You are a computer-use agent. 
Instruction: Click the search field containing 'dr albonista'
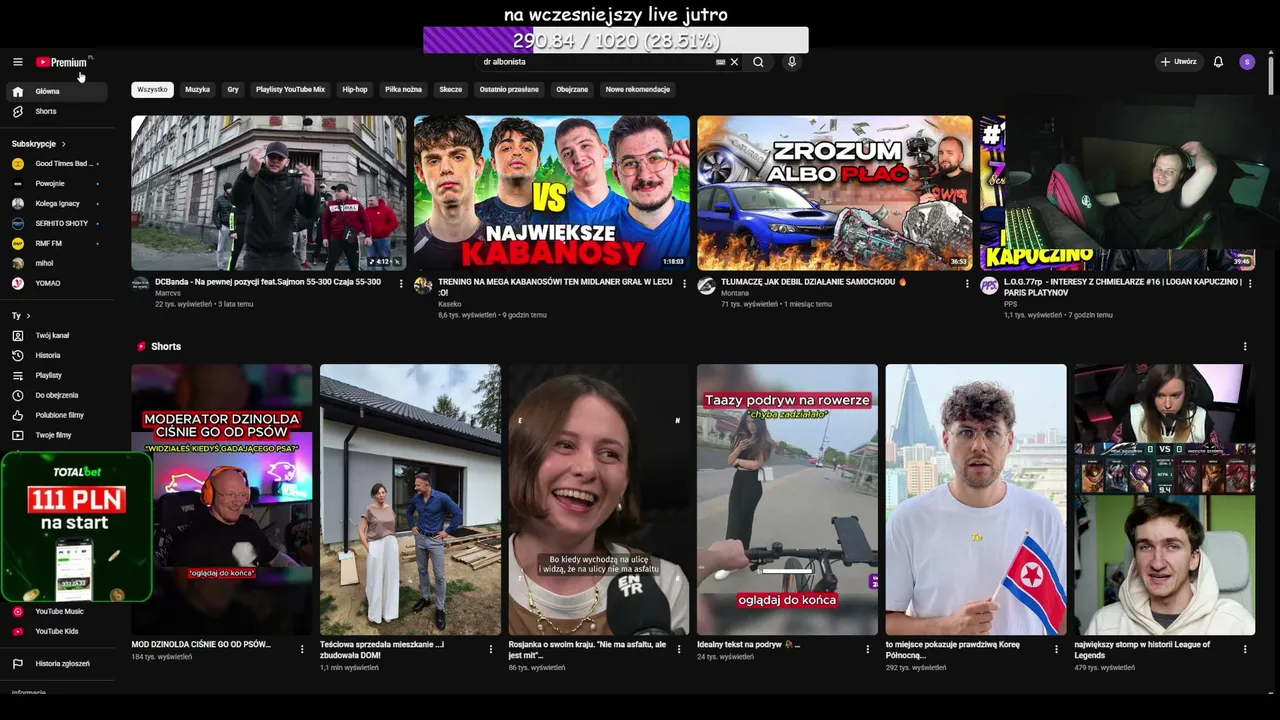click(x=596, y=62)
